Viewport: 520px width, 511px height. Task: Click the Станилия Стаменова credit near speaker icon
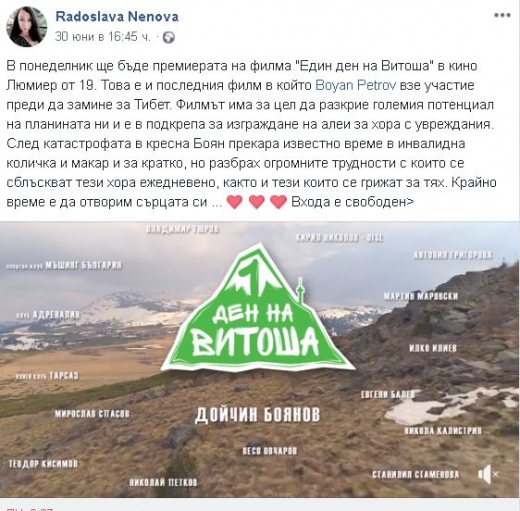415,474
